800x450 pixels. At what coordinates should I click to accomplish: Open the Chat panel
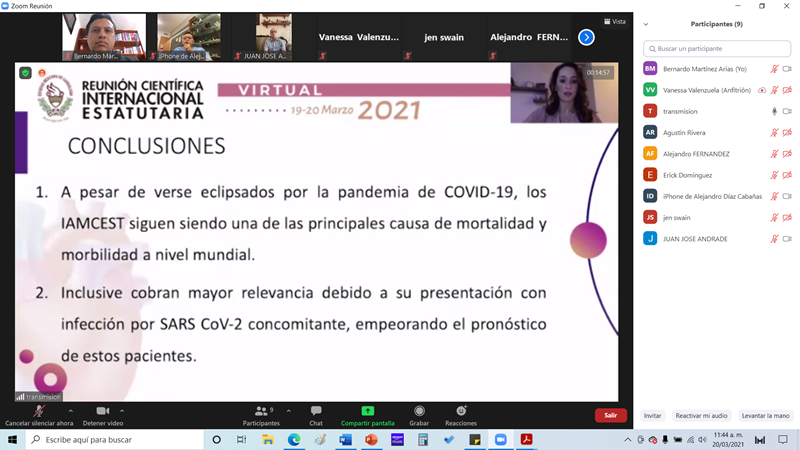pyautogui.click(x=316, y=415)
